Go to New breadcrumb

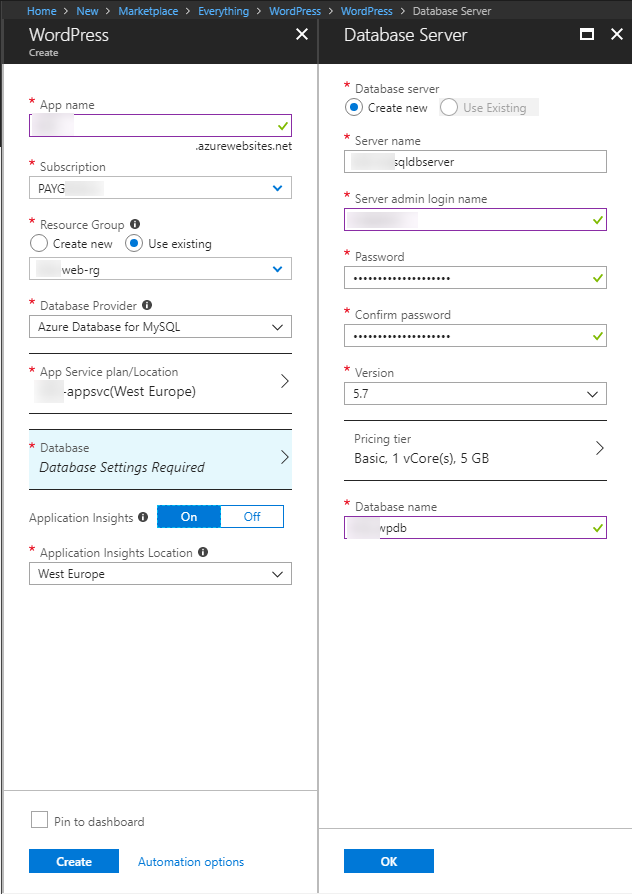pyautogui.click(x=87, y=11)
